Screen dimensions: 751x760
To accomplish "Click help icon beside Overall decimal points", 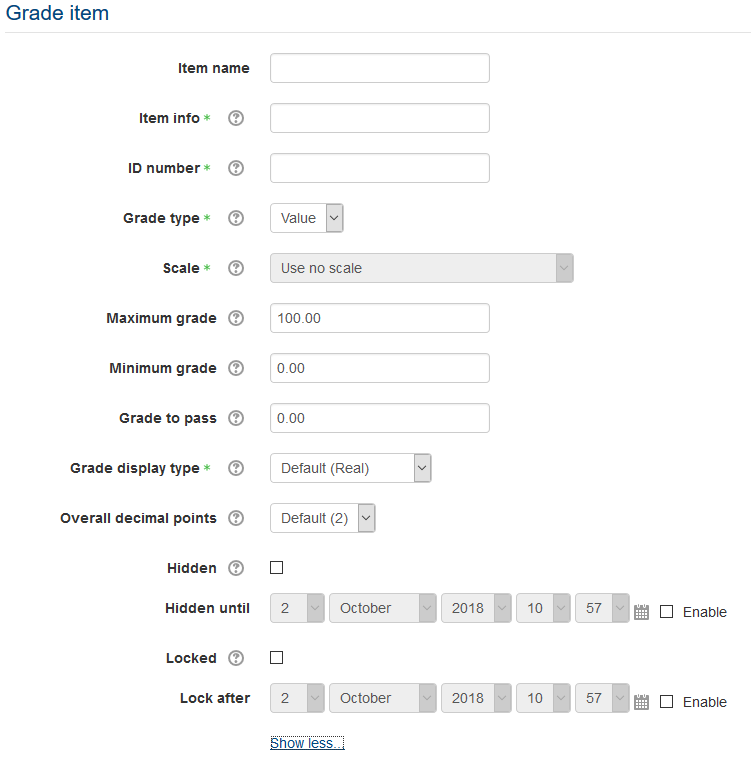I will click(236, 518).
